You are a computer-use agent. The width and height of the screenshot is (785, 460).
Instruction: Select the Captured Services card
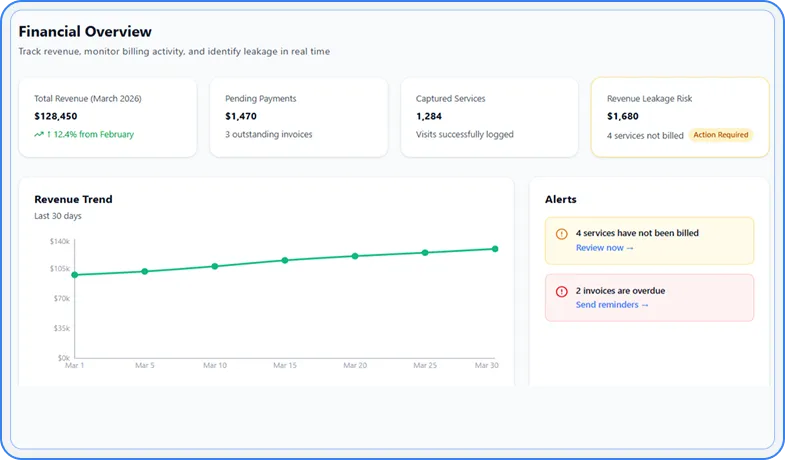pos(489,117)
